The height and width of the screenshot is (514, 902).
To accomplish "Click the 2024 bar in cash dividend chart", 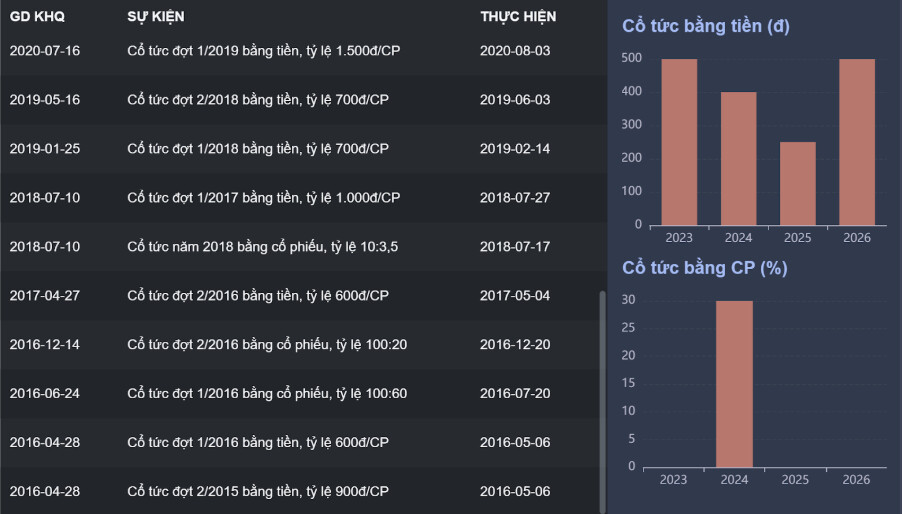I will pos(738,158).
